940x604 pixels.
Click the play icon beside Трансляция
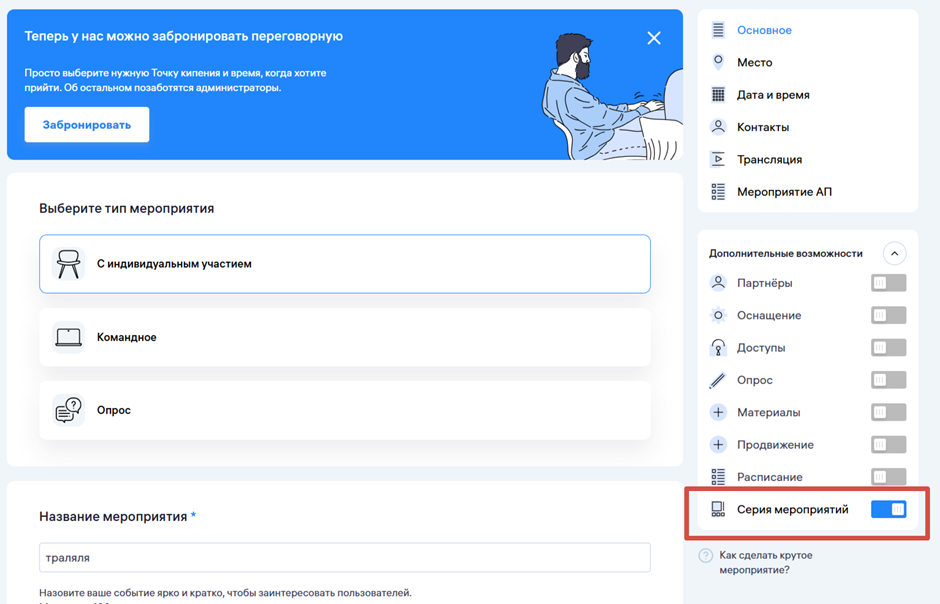click(718, 159)
